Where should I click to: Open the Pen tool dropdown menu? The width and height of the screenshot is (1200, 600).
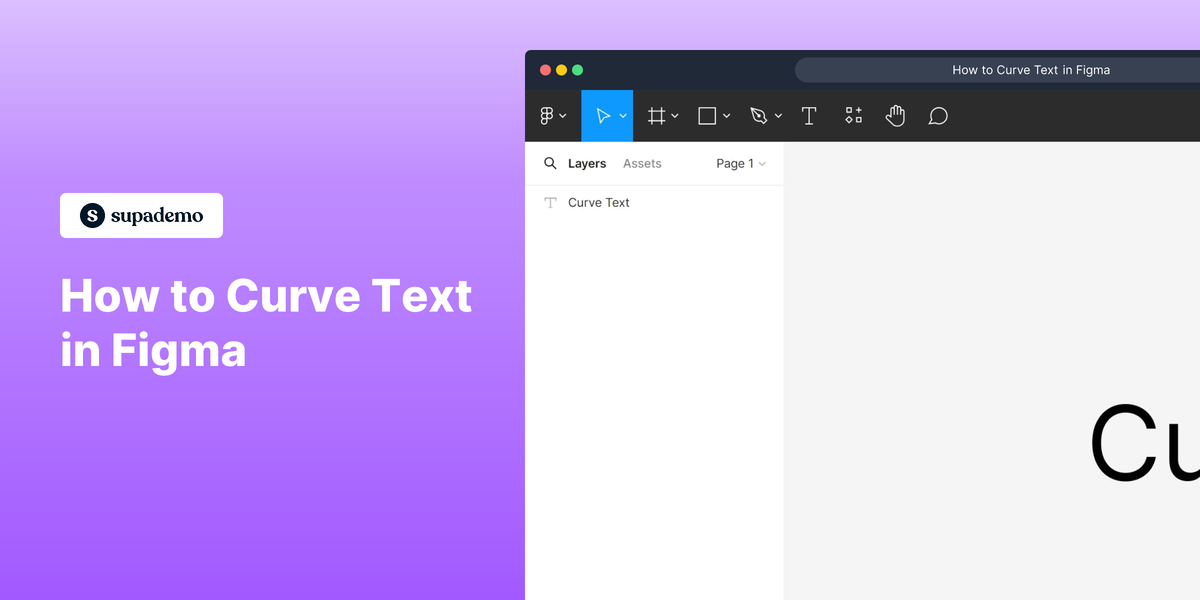778,115
